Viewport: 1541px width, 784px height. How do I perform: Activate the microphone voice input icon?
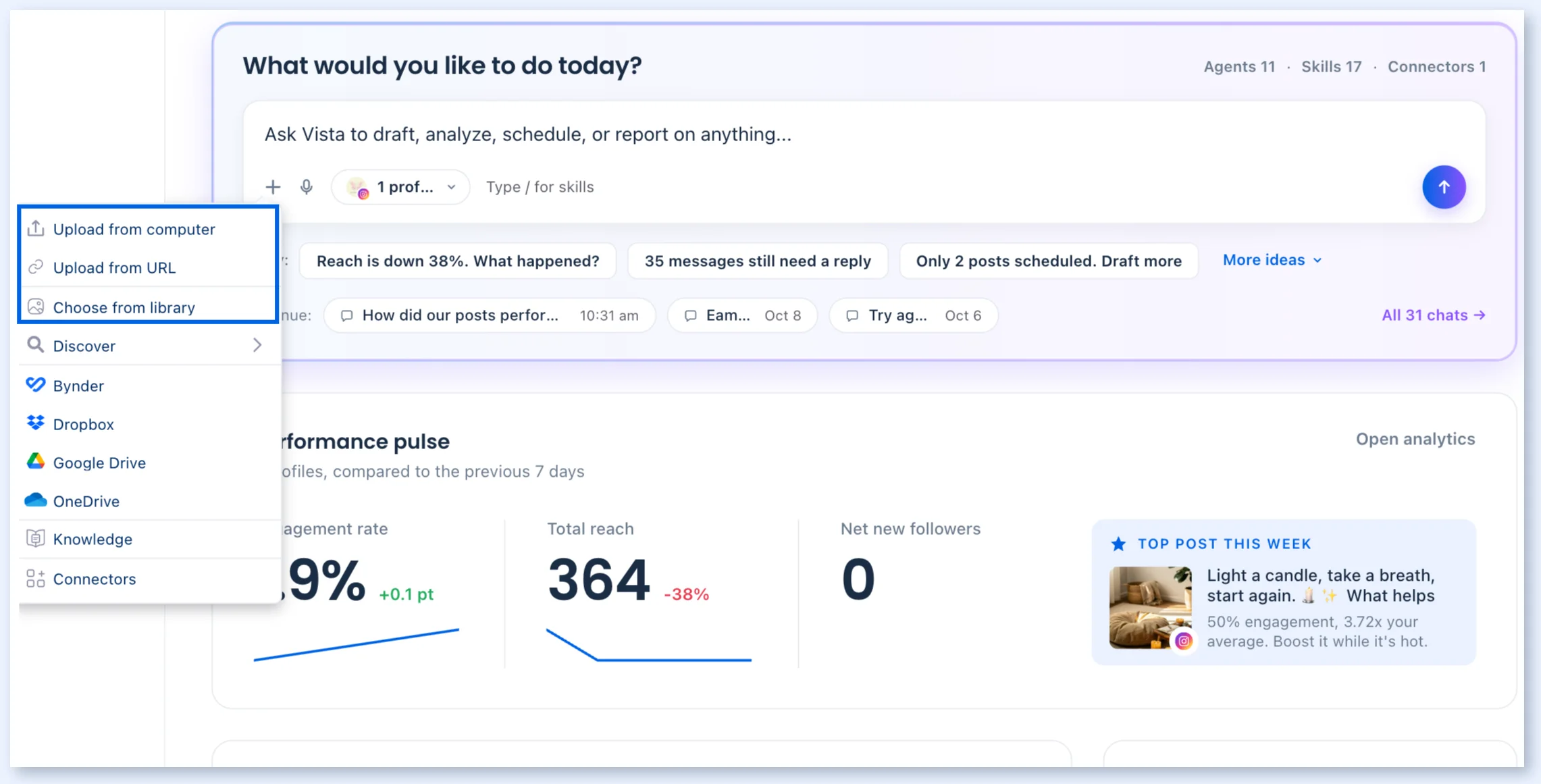[x=307, y=186]
